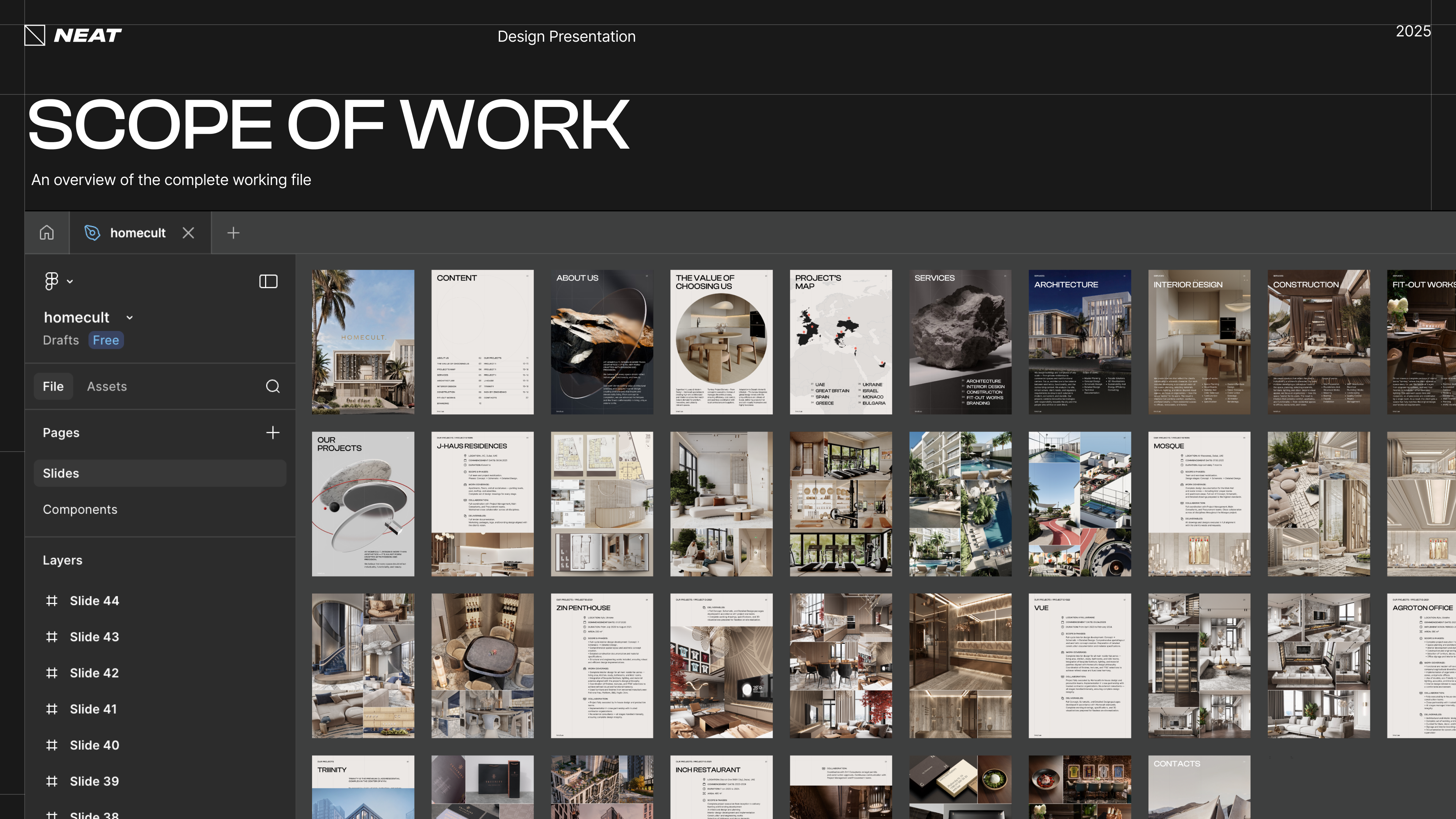The image size is (1456, 819).
Task: Click the Drafts location link
Action: 61,340
